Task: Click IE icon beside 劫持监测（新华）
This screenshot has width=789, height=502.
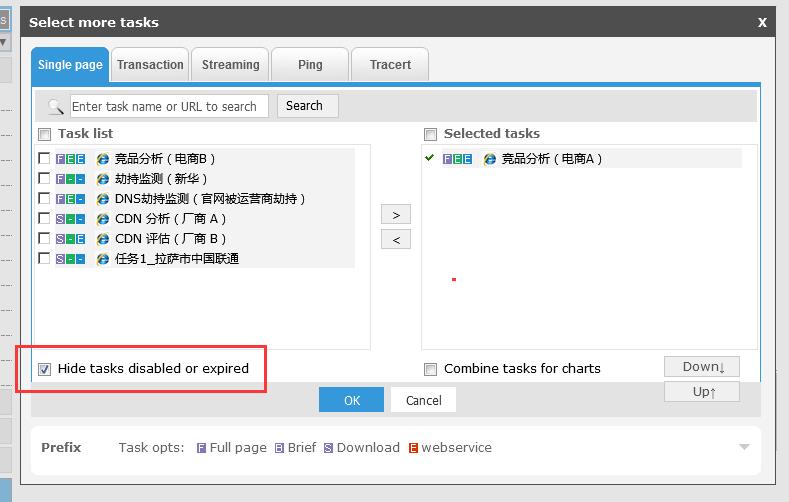Action: click(x=102, y=178)
